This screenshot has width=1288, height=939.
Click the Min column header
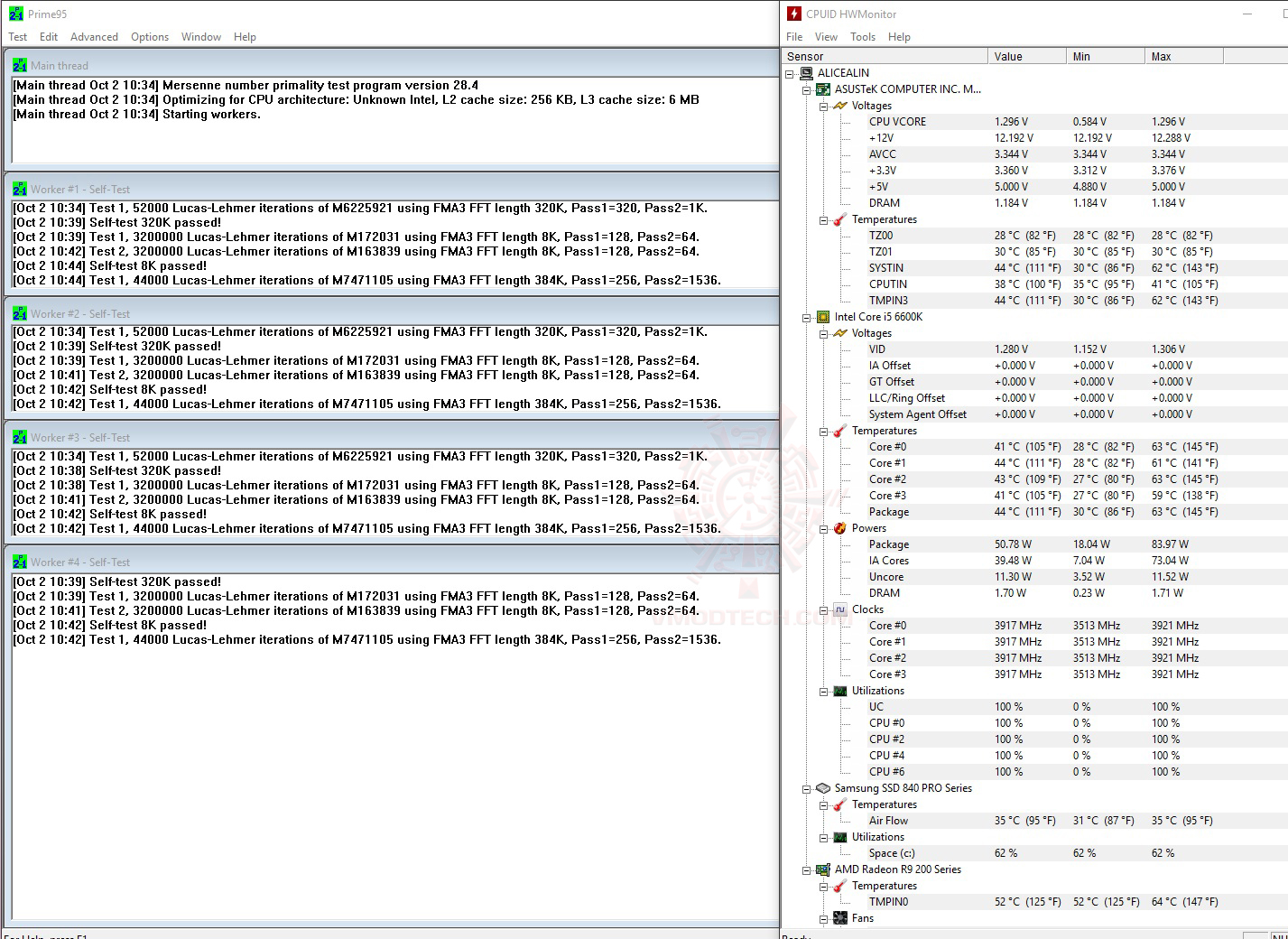pyautogui.click(x=1106, y=56)
